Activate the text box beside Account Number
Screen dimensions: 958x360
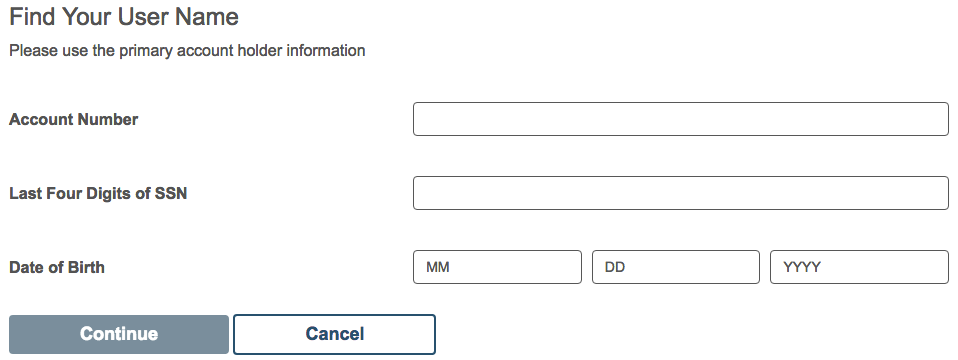pyautogui.click(x=681, y=119)
